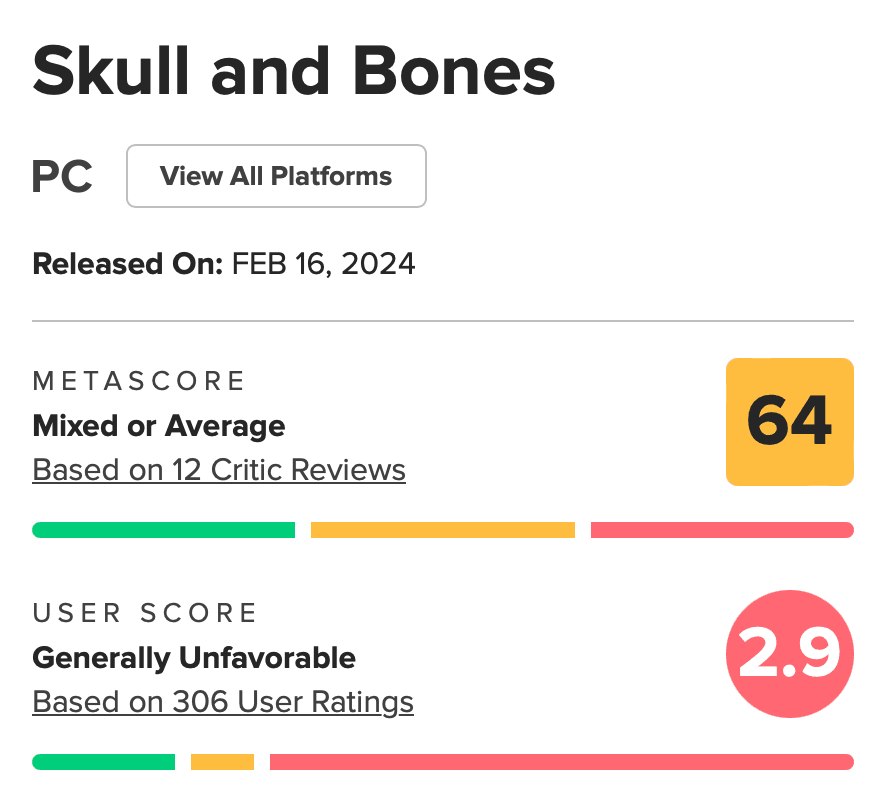Click the METASCORE heading

(x=139, y=381)
